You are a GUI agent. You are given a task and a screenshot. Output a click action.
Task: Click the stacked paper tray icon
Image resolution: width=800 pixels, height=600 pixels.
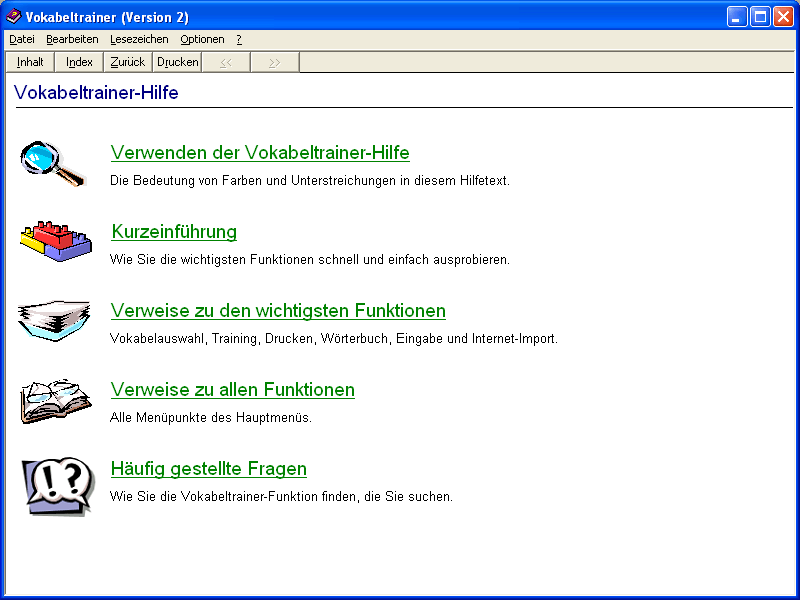[x=54, y=321]
